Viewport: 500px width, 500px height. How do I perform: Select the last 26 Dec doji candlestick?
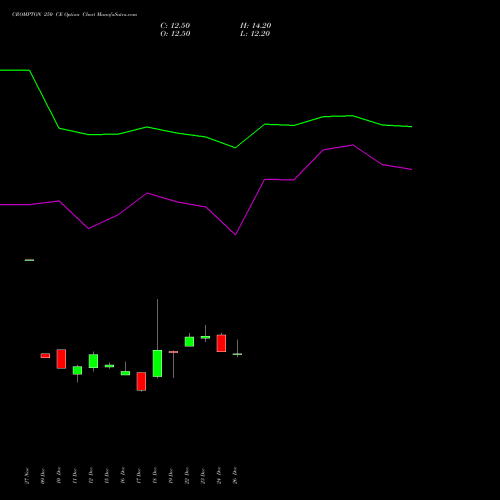[x=237, y=348]
